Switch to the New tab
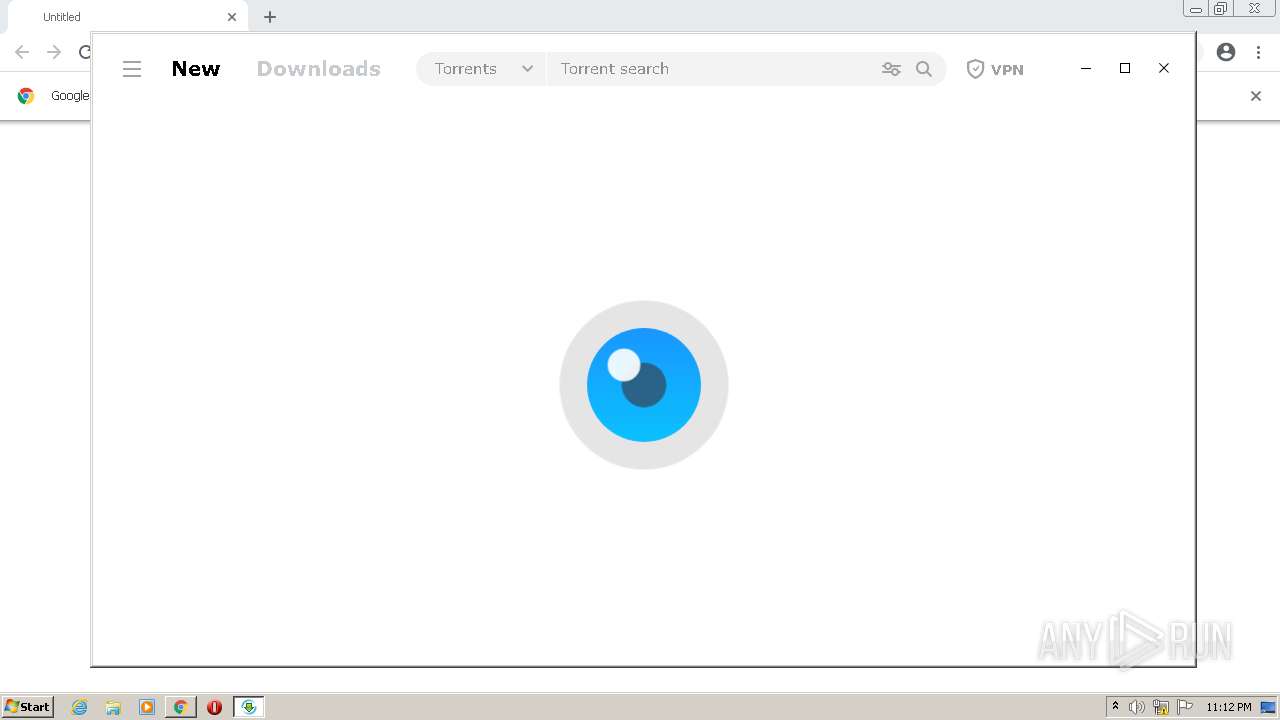This screenshot has height=720, width=1280. pyautogui.click(x=196, y=69)
